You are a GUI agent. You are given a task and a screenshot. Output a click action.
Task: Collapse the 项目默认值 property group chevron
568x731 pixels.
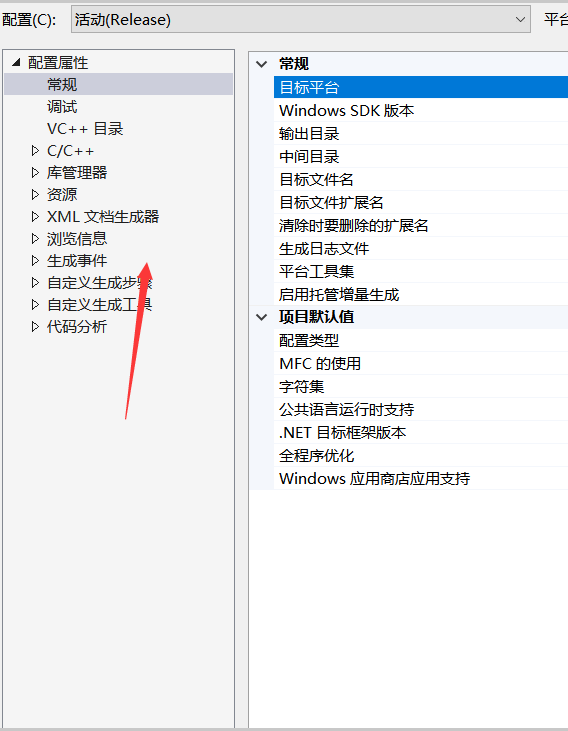[x=262, y=317]
